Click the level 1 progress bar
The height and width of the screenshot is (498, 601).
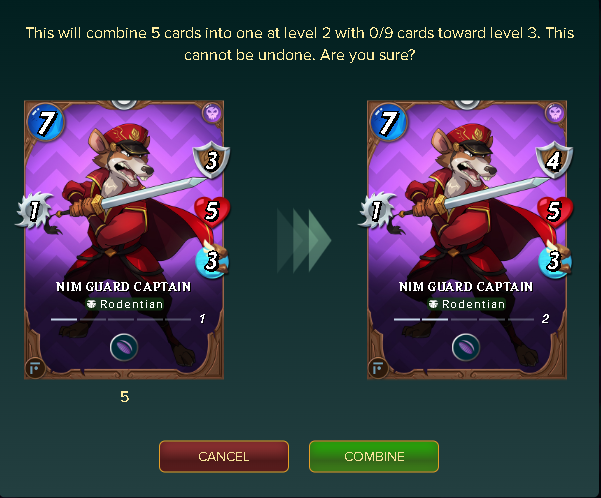121,319
